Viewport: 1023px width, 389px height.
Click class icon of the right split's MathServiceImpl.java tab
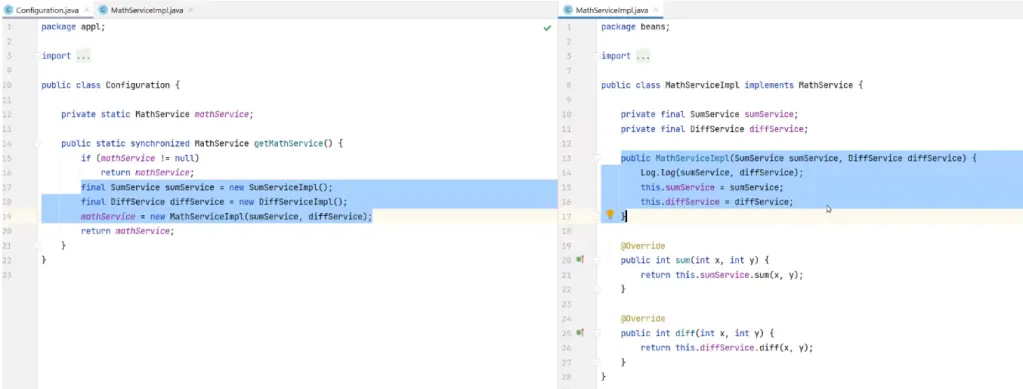[x=568, y=10]
